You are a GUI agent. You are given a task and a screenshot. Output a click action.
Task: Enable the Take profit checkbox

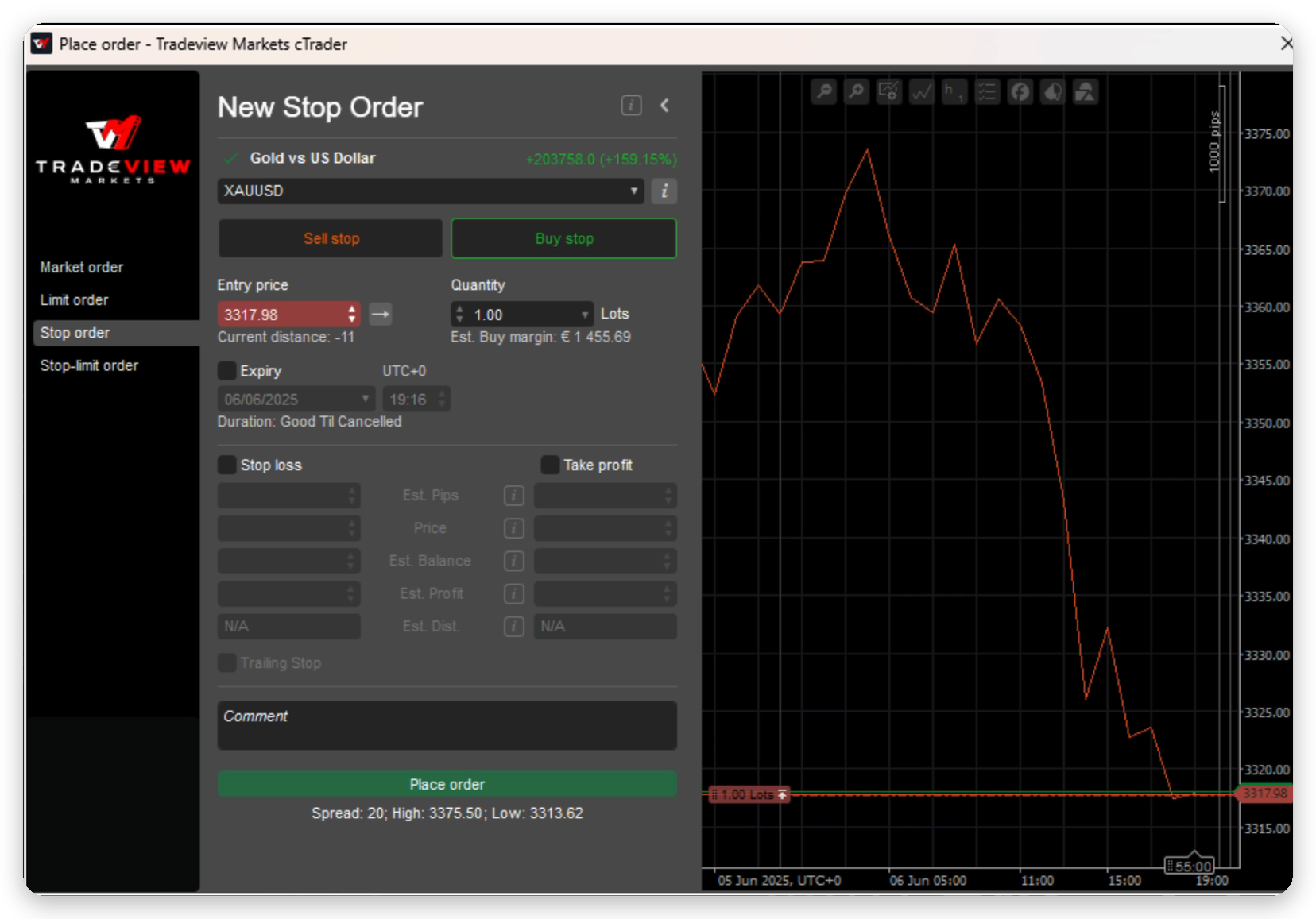point(550,465)
